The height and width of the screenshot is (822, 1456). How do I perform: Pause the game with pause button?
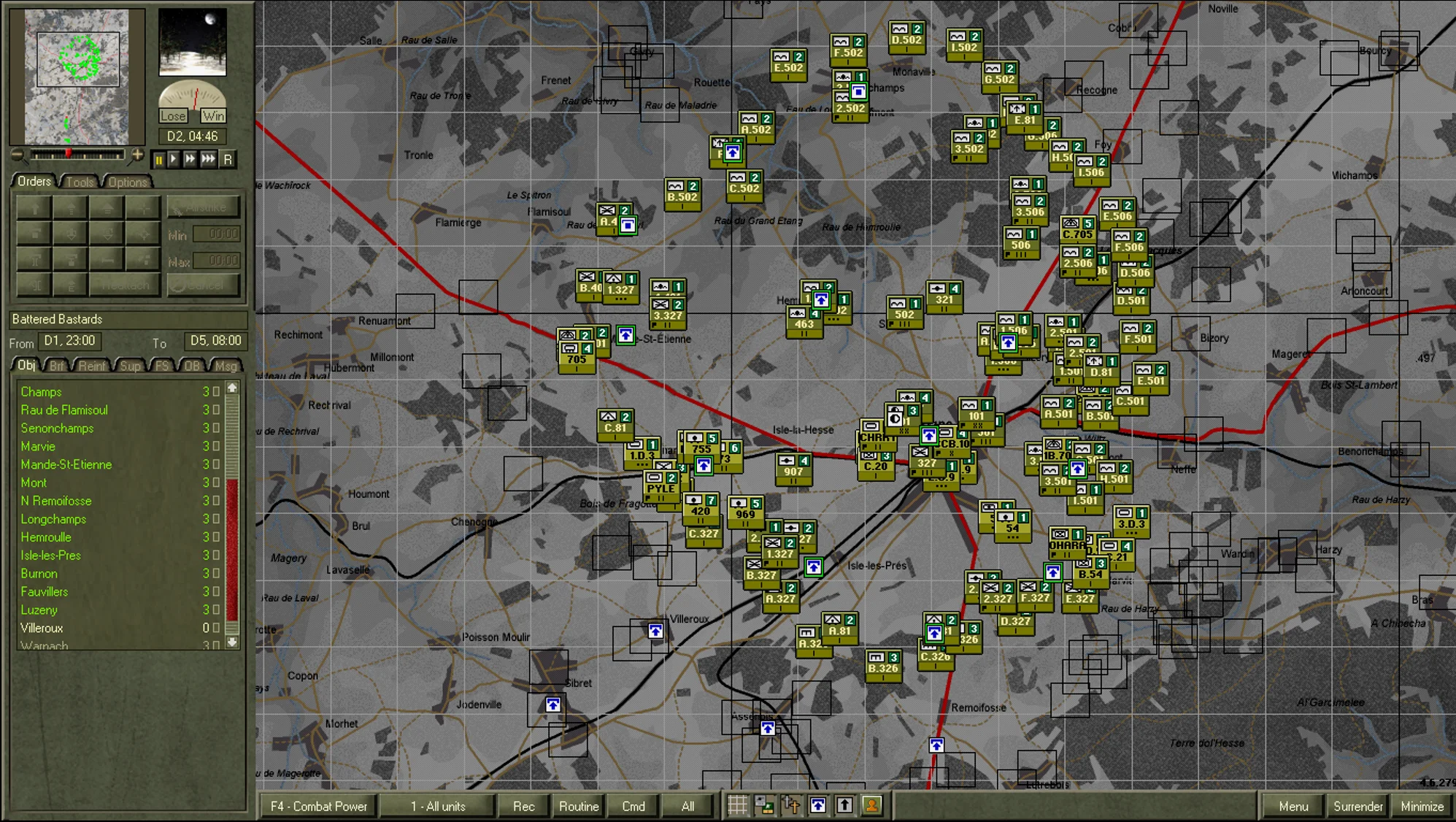(158, 159)
